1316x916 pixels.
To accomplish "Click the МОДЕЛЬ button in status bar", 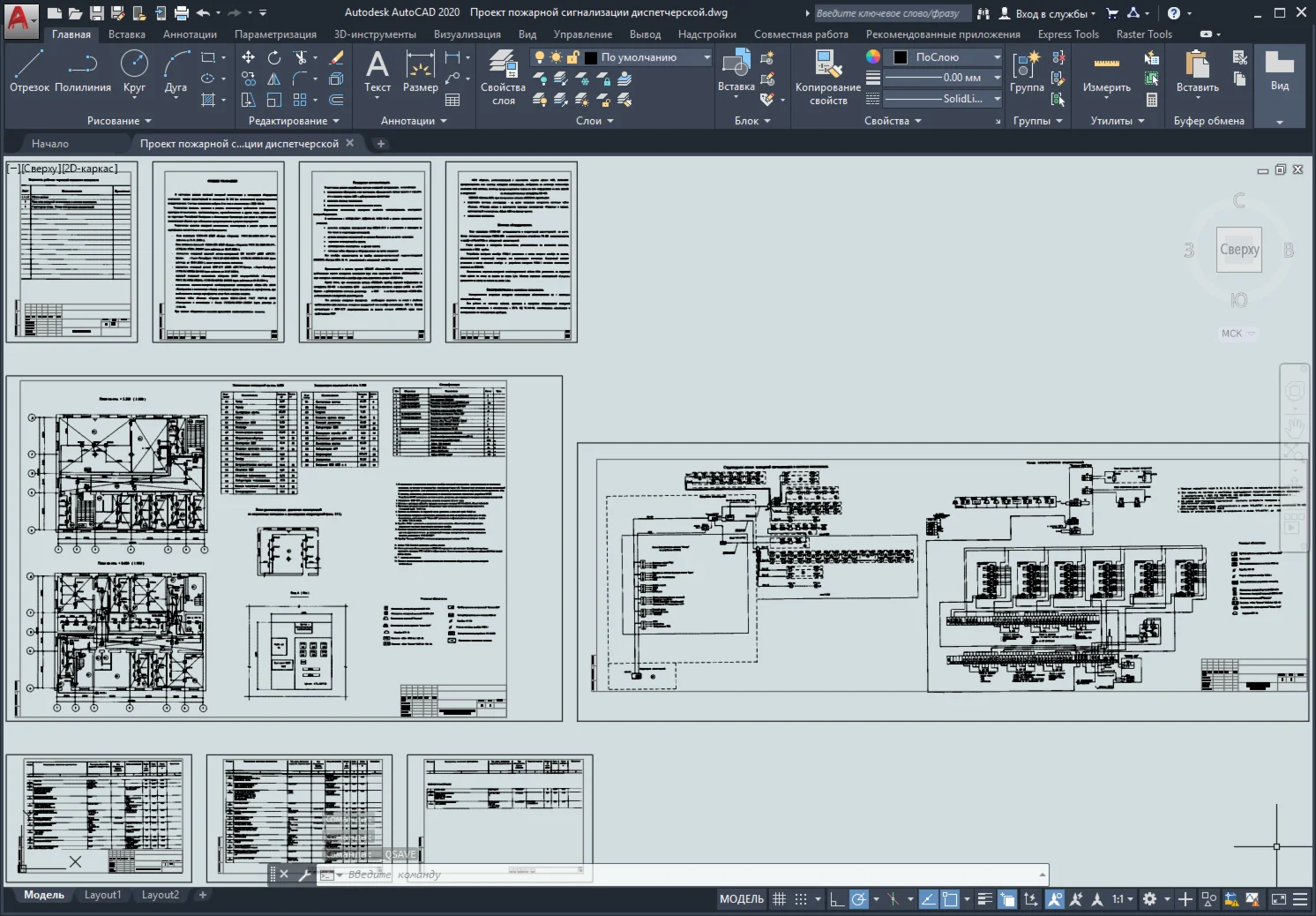I will [x=742, y=899].
